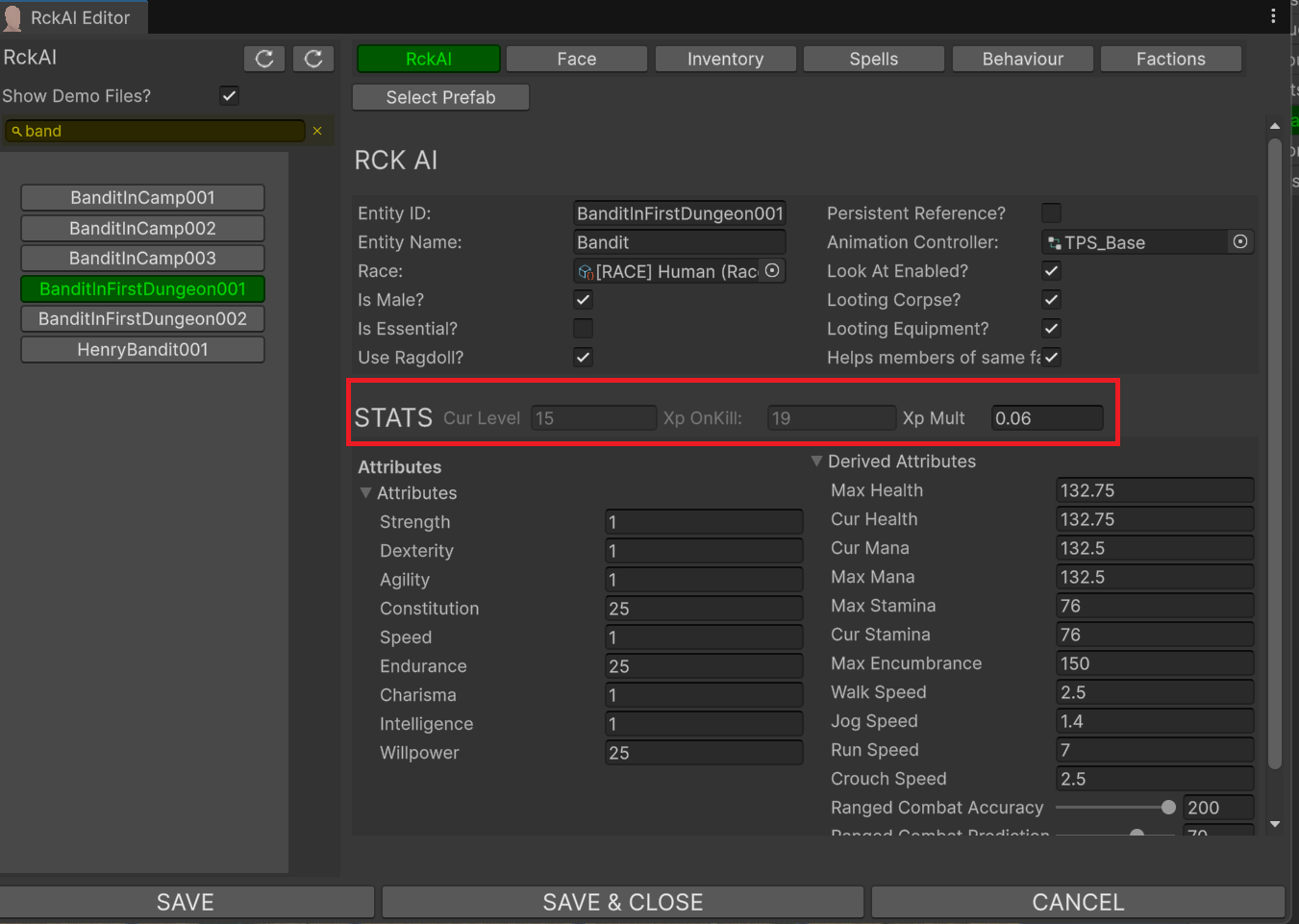The image size is (1299, 924).
Task: Clear the search with the yellow X
Action: 317,131
